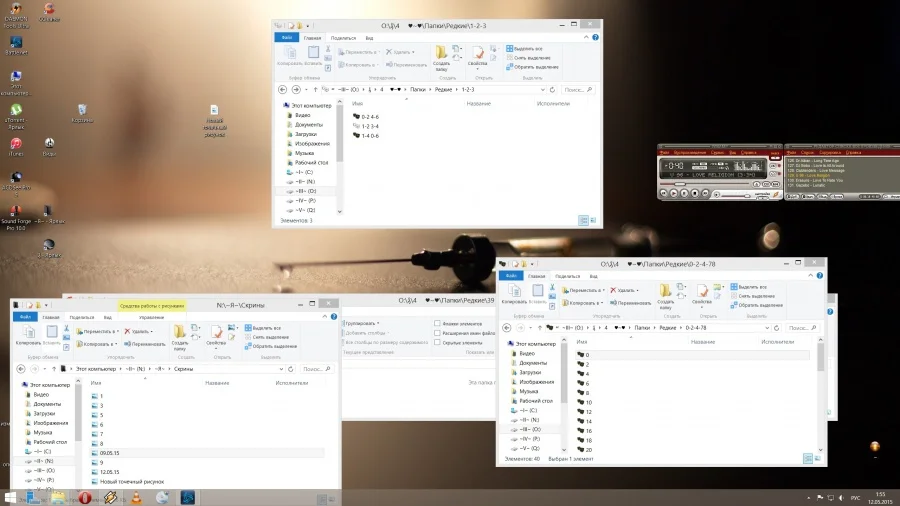
Task: Click the Windows Start button
Action: point(10,497)
